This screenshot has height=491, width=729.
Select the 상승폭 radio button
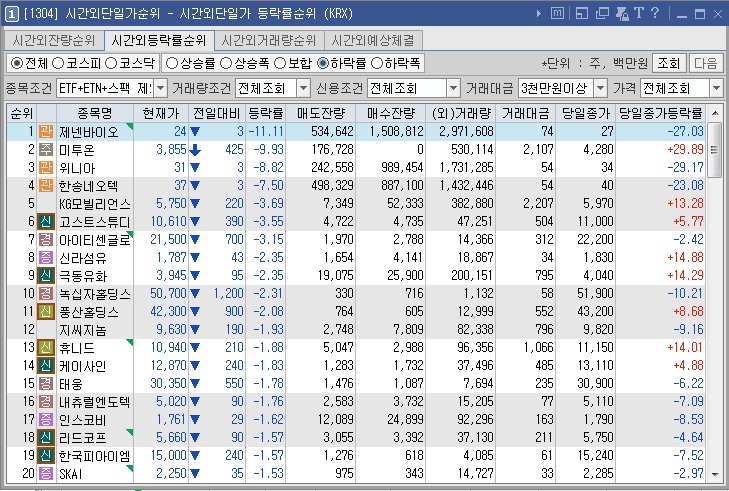[x=226, y=63]
